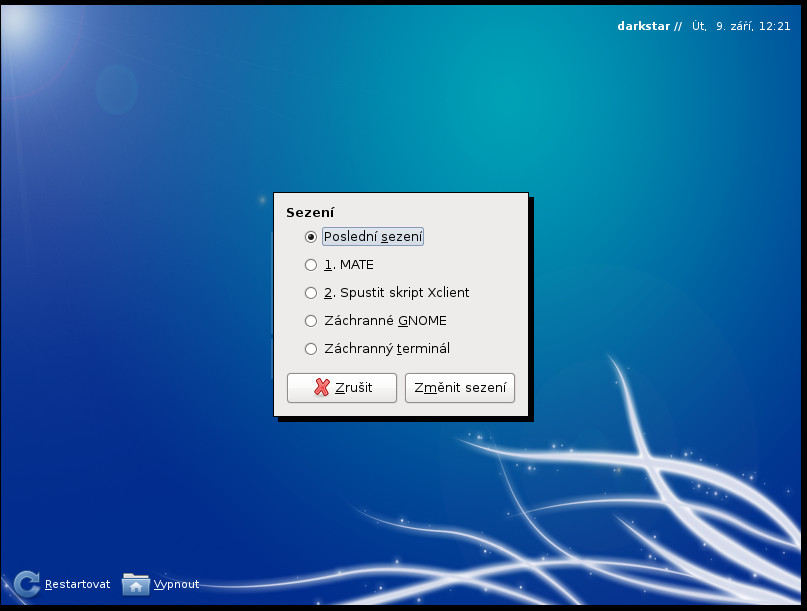Viewport: 807px width, 611px height.
Task: Click the Změnit sezení button
Action: [460, 388]
